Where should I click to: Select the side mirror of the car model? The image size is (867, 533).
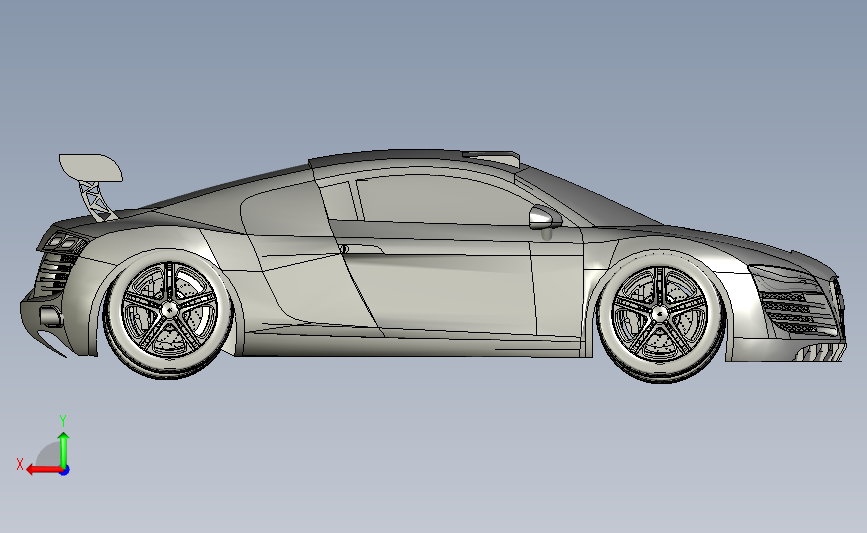point(545,217)
